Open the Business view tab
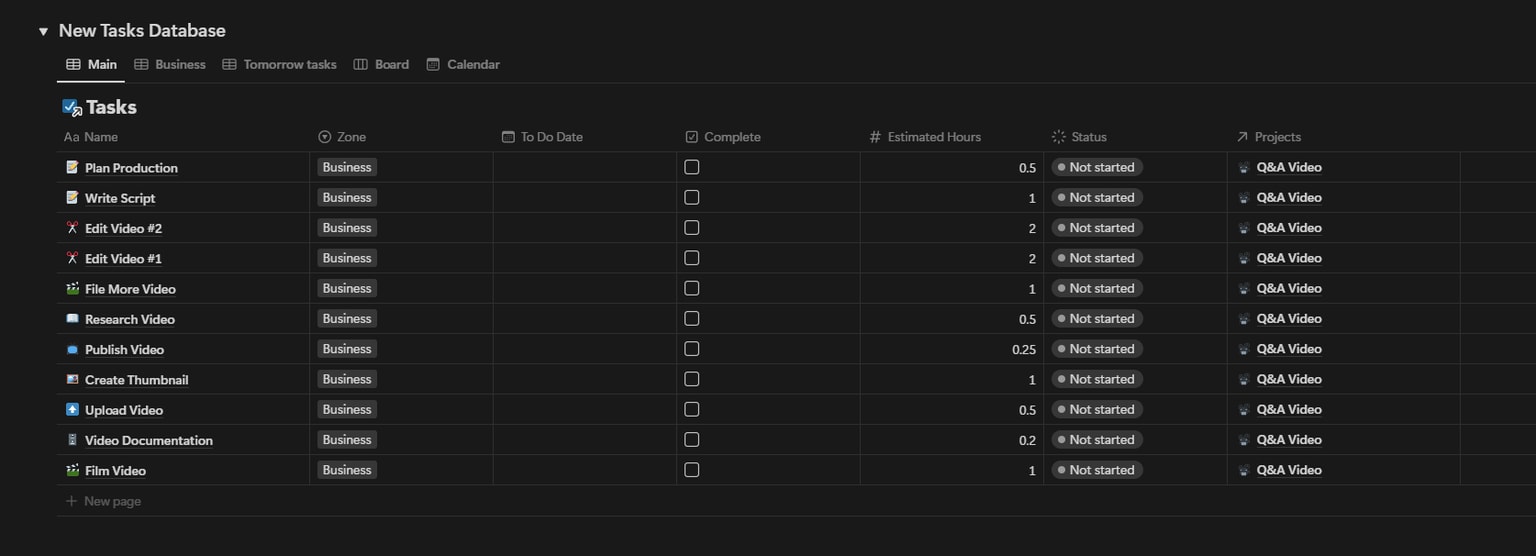1536x556 pixels. pos(170,64)
